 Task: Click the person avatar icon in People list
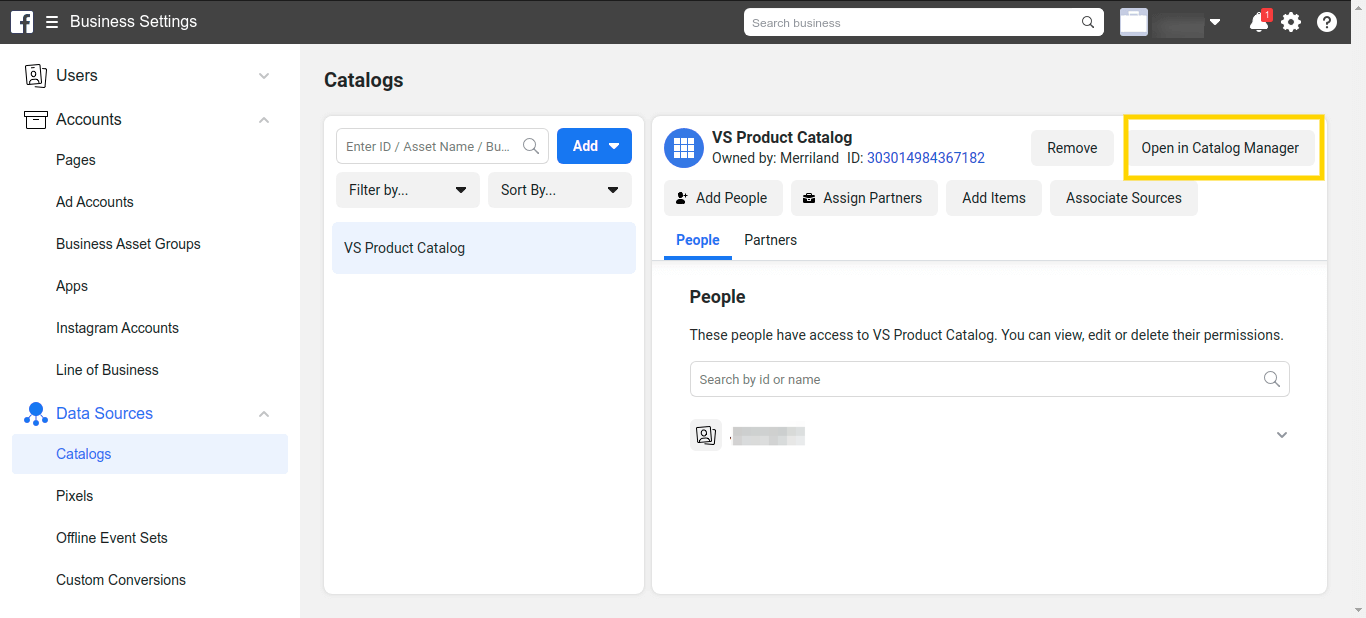coord(706,435)
